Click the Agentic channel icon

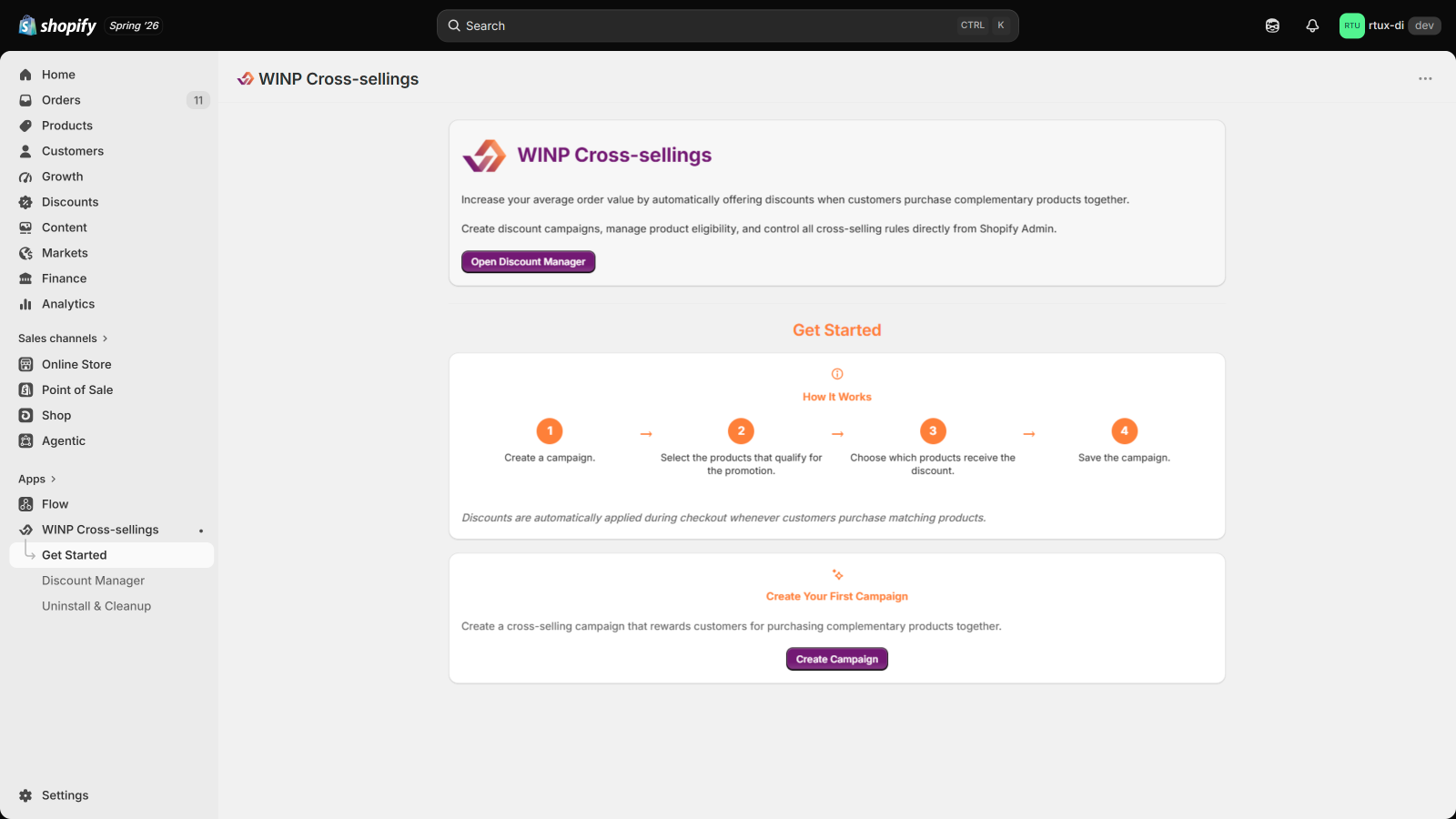[25, 440]
